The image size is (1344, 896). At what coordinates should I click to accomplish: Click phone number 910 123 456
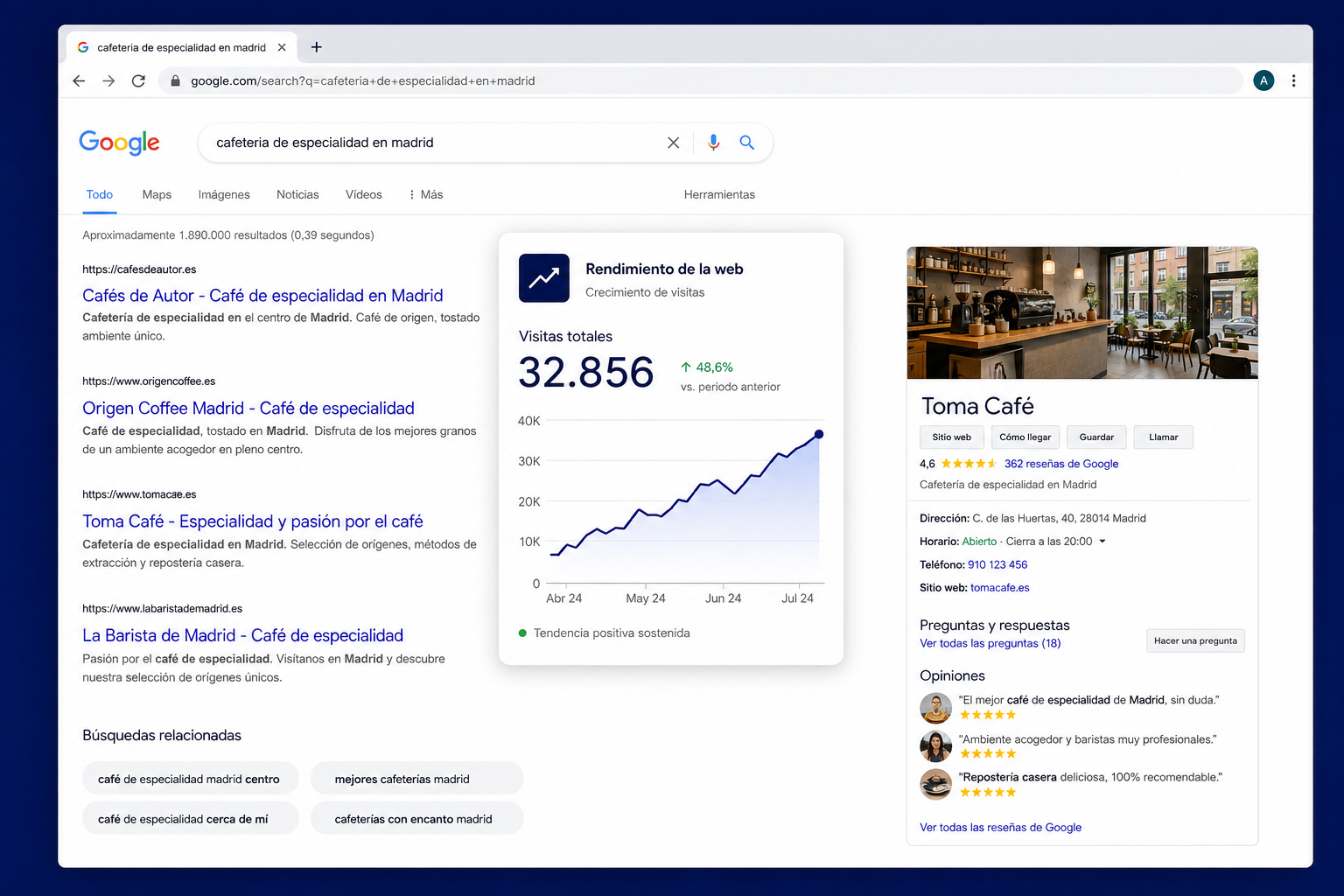(997, 565)
